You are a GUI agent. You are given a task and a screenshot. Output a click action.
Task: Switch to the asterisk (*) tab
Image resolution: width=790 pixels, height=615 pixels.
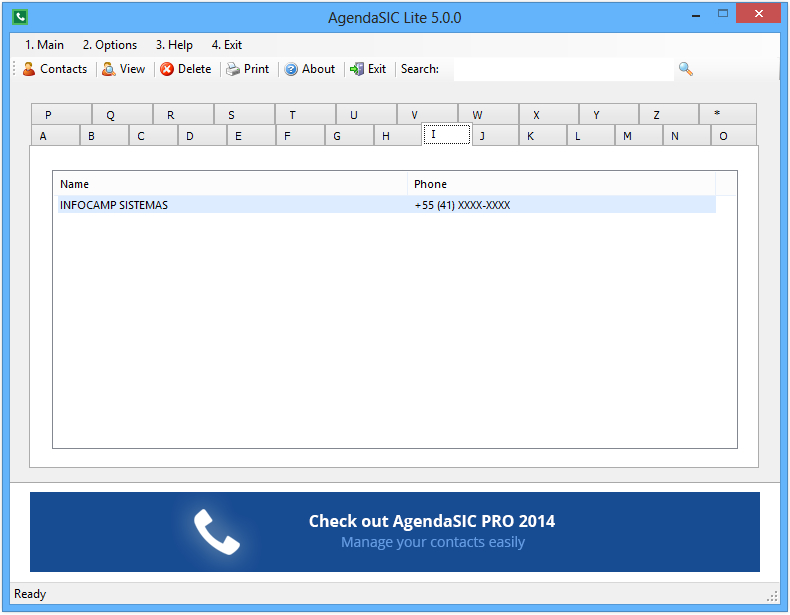click(x=728, y=114)
